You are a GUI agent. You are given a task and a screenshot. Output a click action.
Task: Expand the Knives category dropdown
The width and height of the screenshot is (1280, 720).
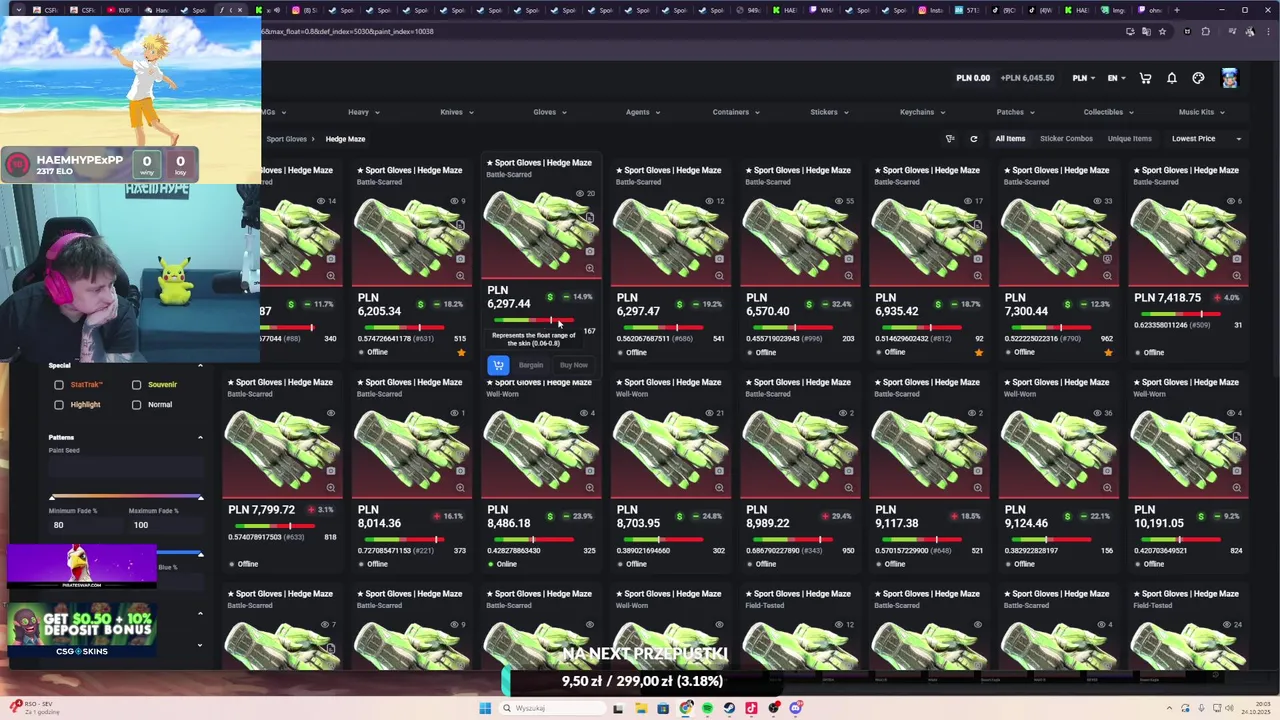(x=457, y=112)
